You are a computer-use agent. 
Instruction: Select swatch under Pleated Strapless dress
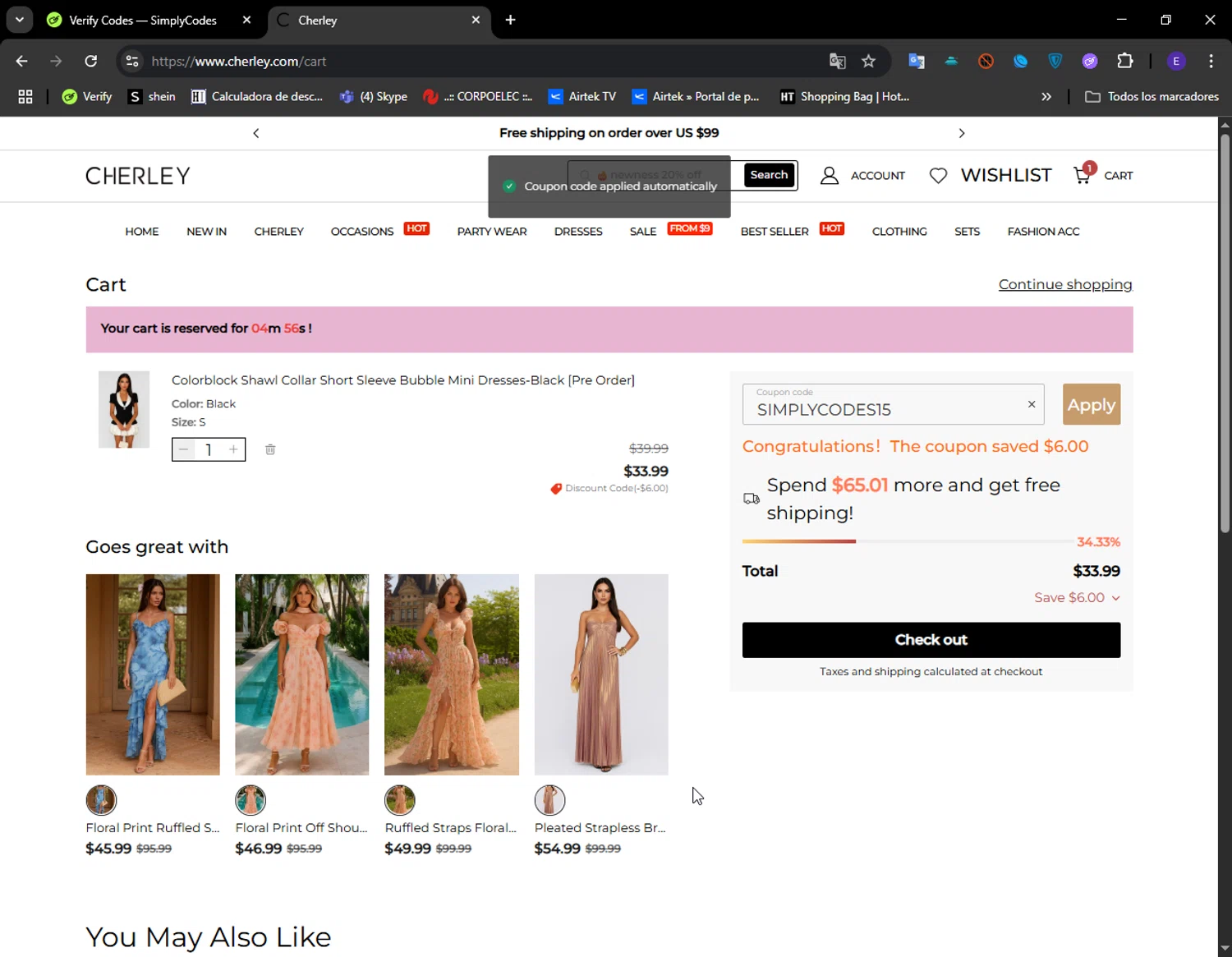pyautogui.click(x=549, y=800)
